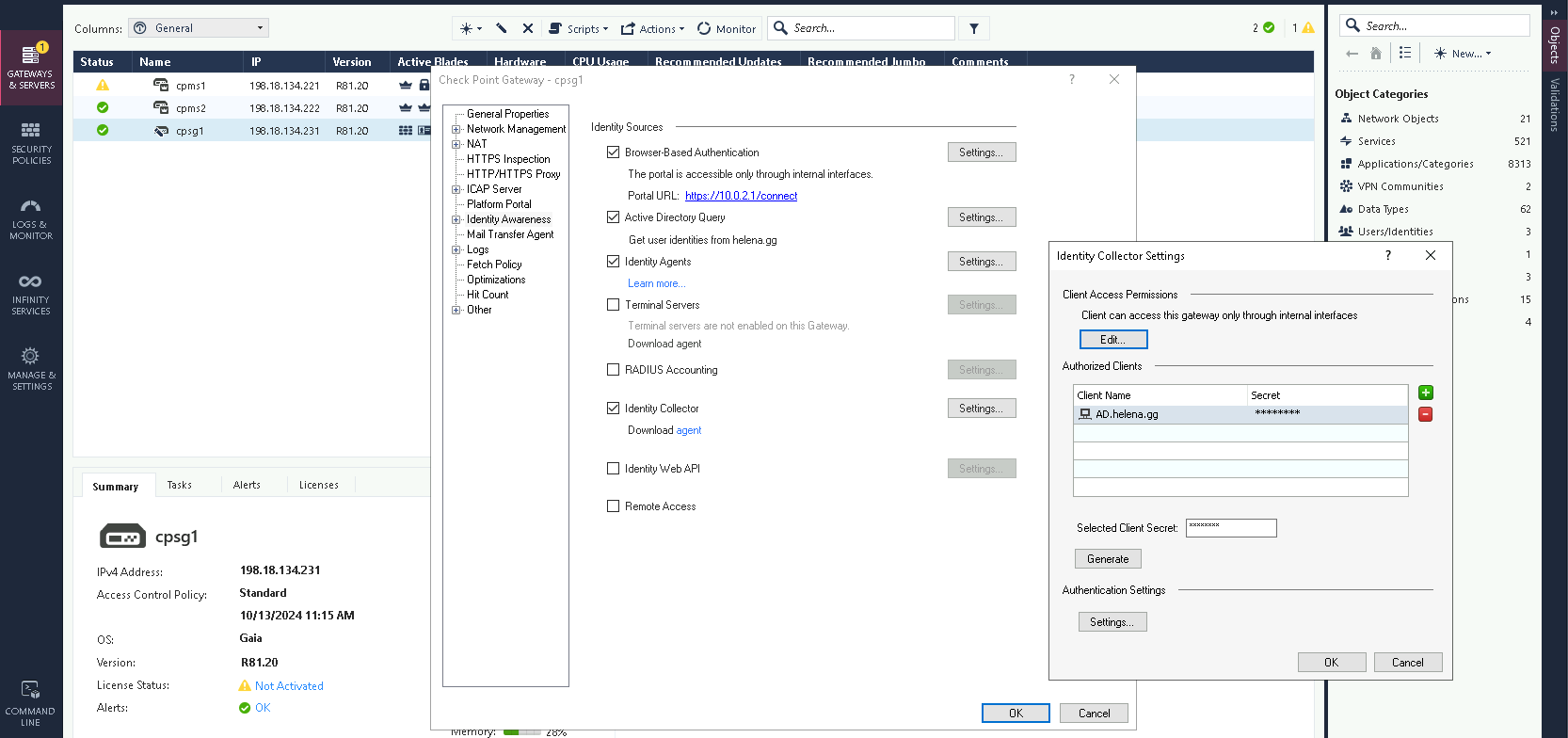Enable RADIUS Accounting identity source

pos(614,370)
